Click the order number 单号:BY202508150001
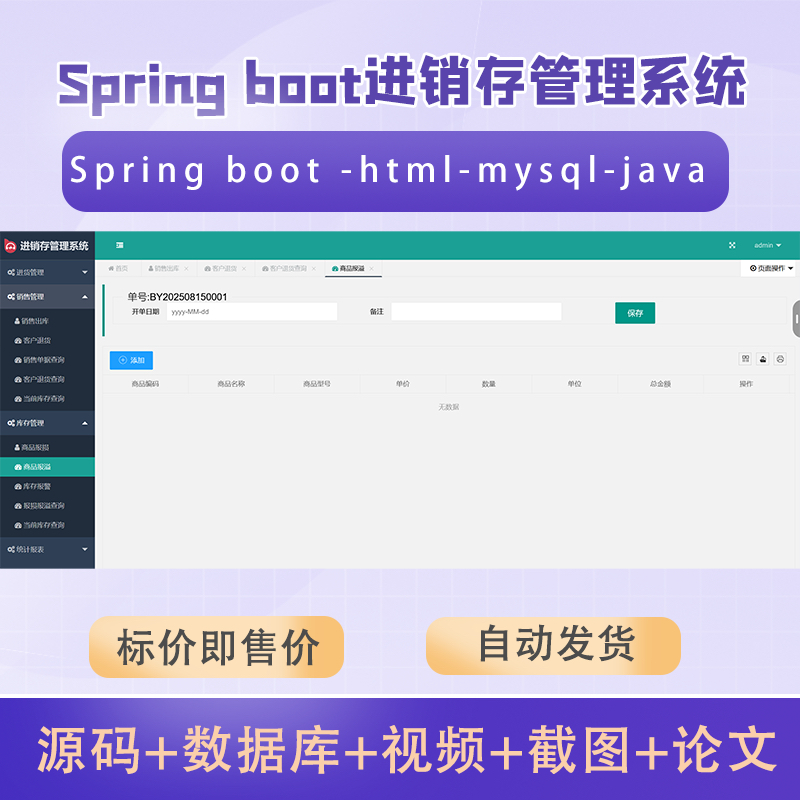The height and width of the screenshot is (800, 800). [177, 297]
